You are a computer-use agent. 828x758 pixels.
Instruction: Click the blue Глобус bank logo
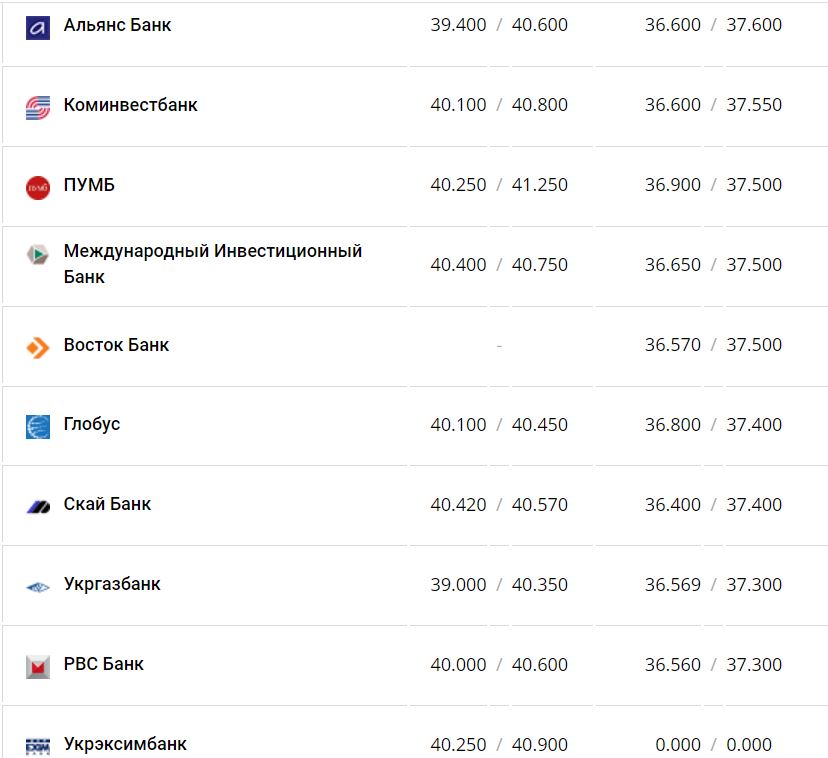point(38,427)
